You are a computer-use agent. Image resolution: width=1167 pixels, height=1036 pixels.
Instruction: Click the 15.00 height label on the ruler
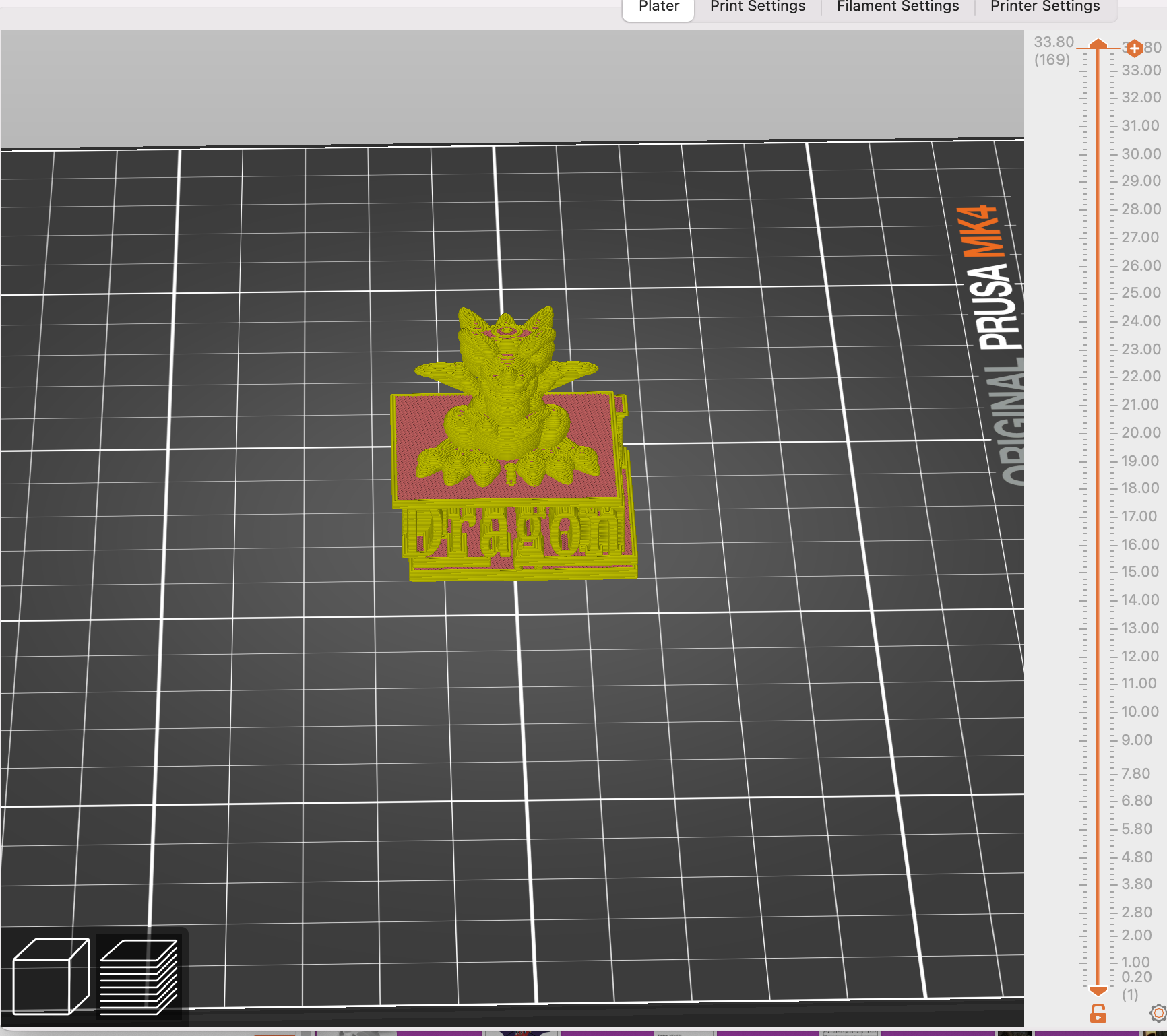coord(1140,571)
